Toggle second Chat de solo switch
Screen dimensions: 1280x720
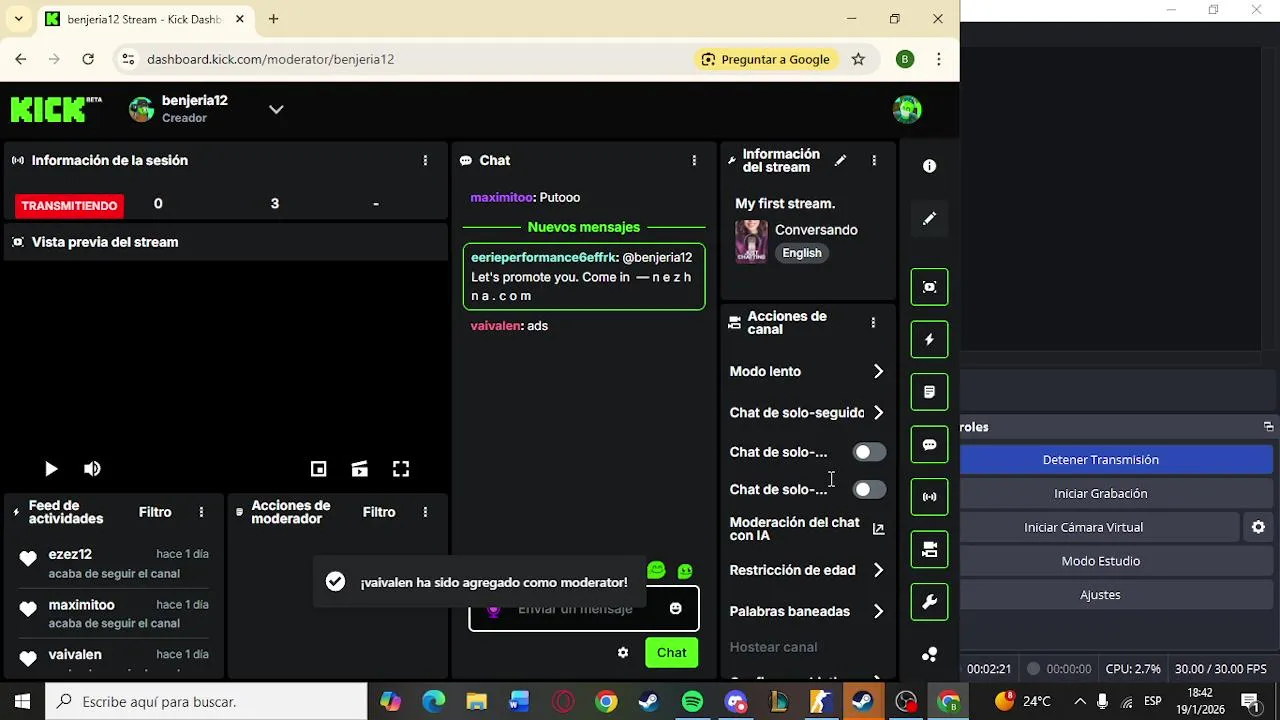pyautogui.click(x=869, y=489)
